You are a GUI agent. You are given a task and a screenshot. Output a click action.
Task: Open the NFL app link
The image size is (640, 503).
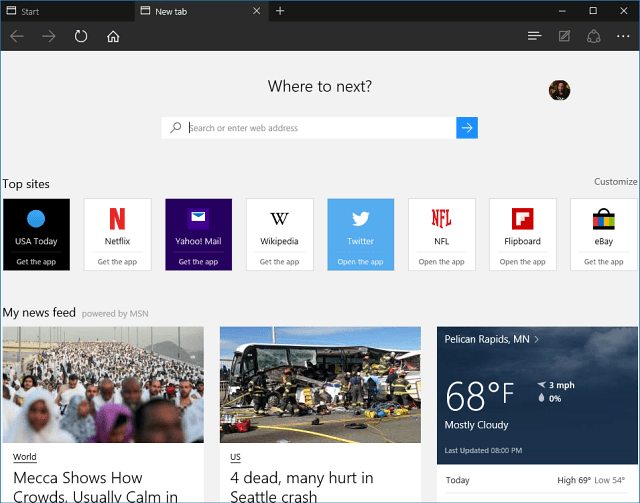click(x=441, y=262)
